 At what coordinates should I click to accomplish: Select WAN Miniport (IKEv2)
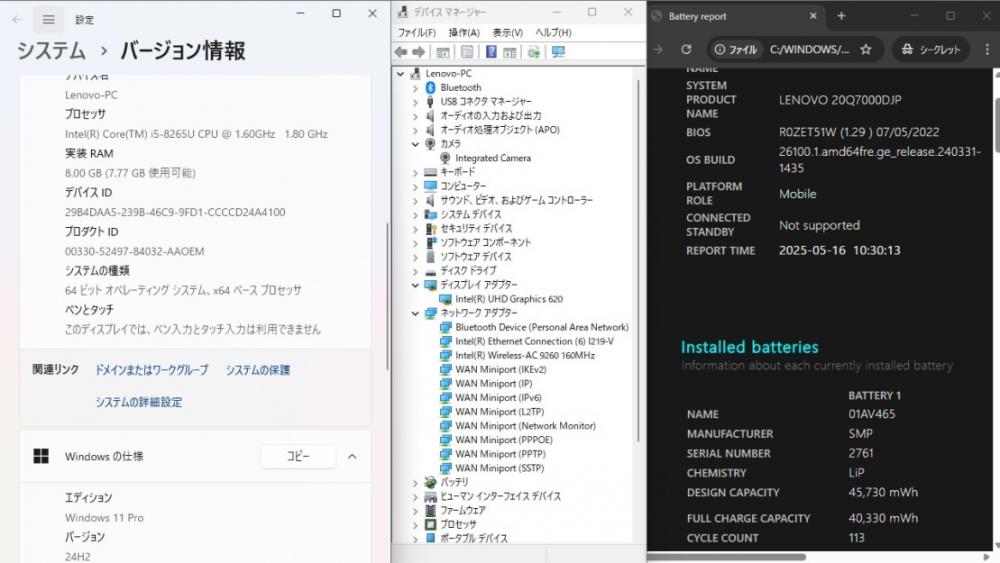(501, 369)
